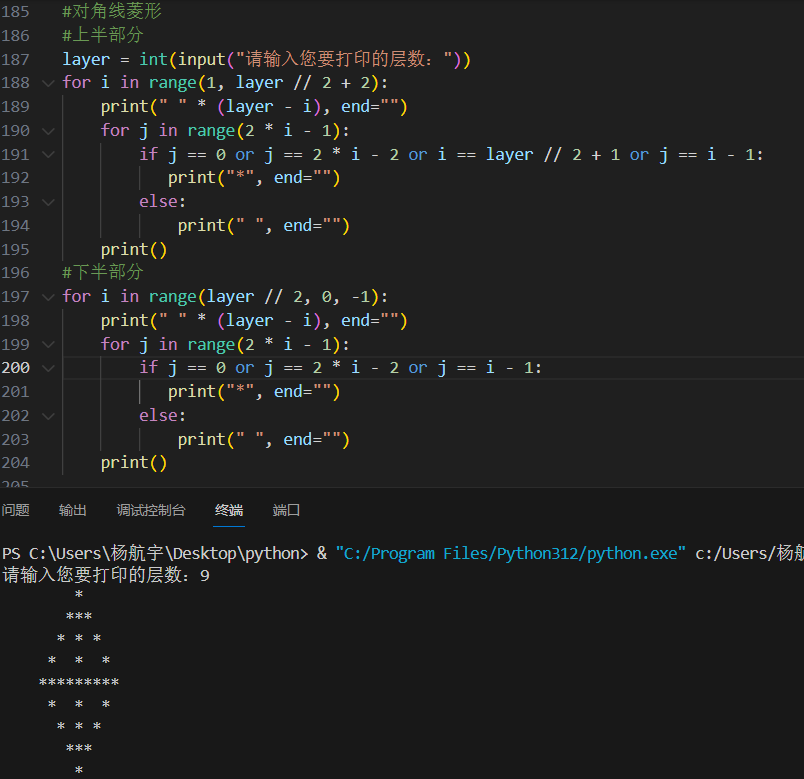Click the print call on line 189
Screen dimensions: 804x779
click(254, 107)
